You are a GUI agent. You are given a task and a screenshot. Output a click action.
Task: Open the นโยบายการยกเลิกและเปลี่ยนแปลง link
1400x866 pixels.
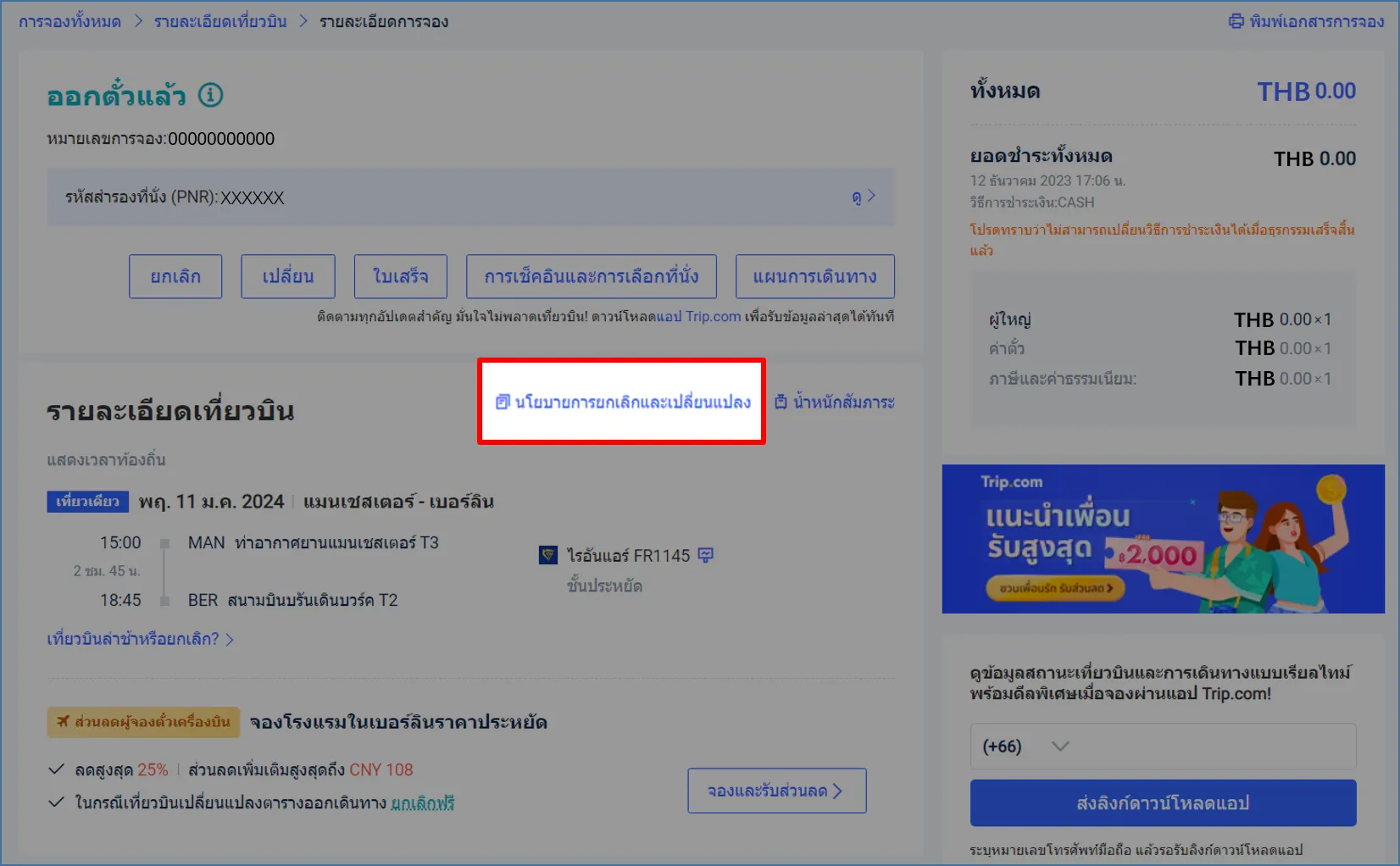(632, 403)
